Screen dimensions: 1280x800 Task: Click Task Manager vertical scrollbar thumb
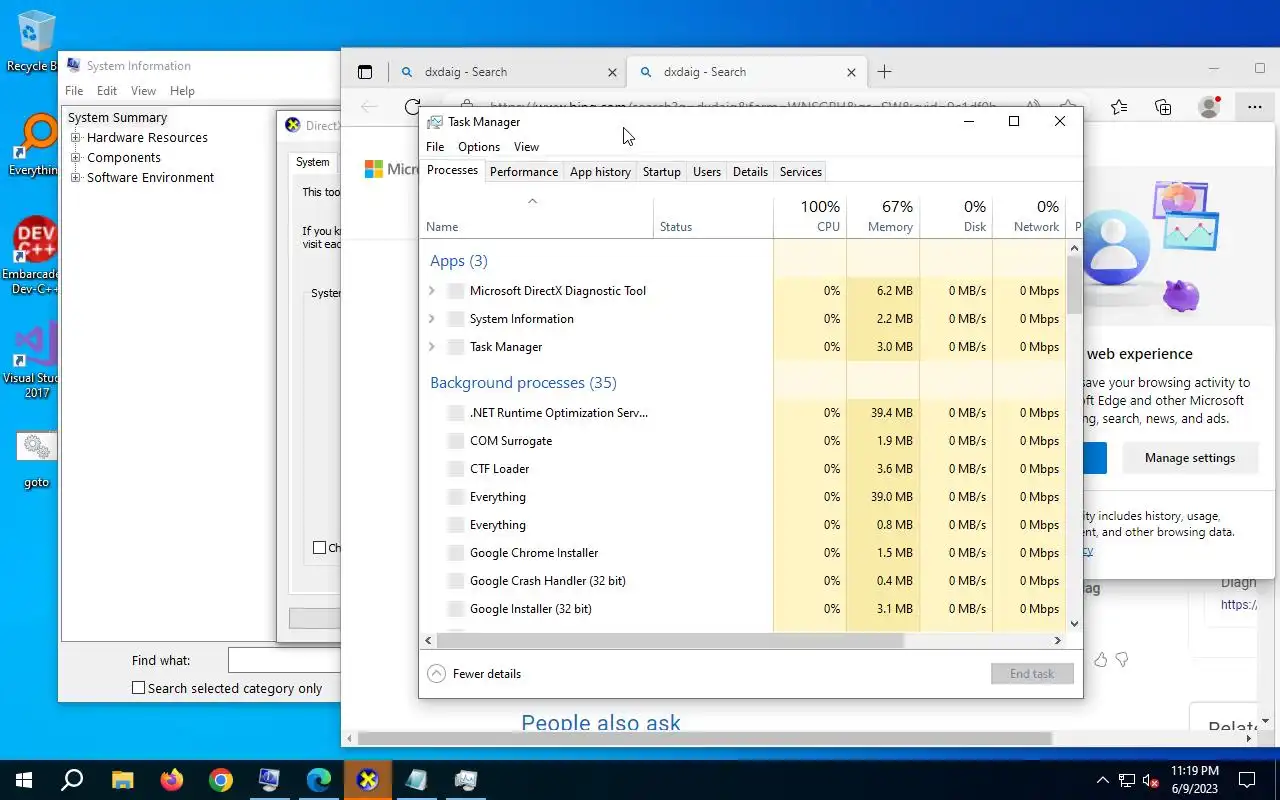pos(1074,285)
